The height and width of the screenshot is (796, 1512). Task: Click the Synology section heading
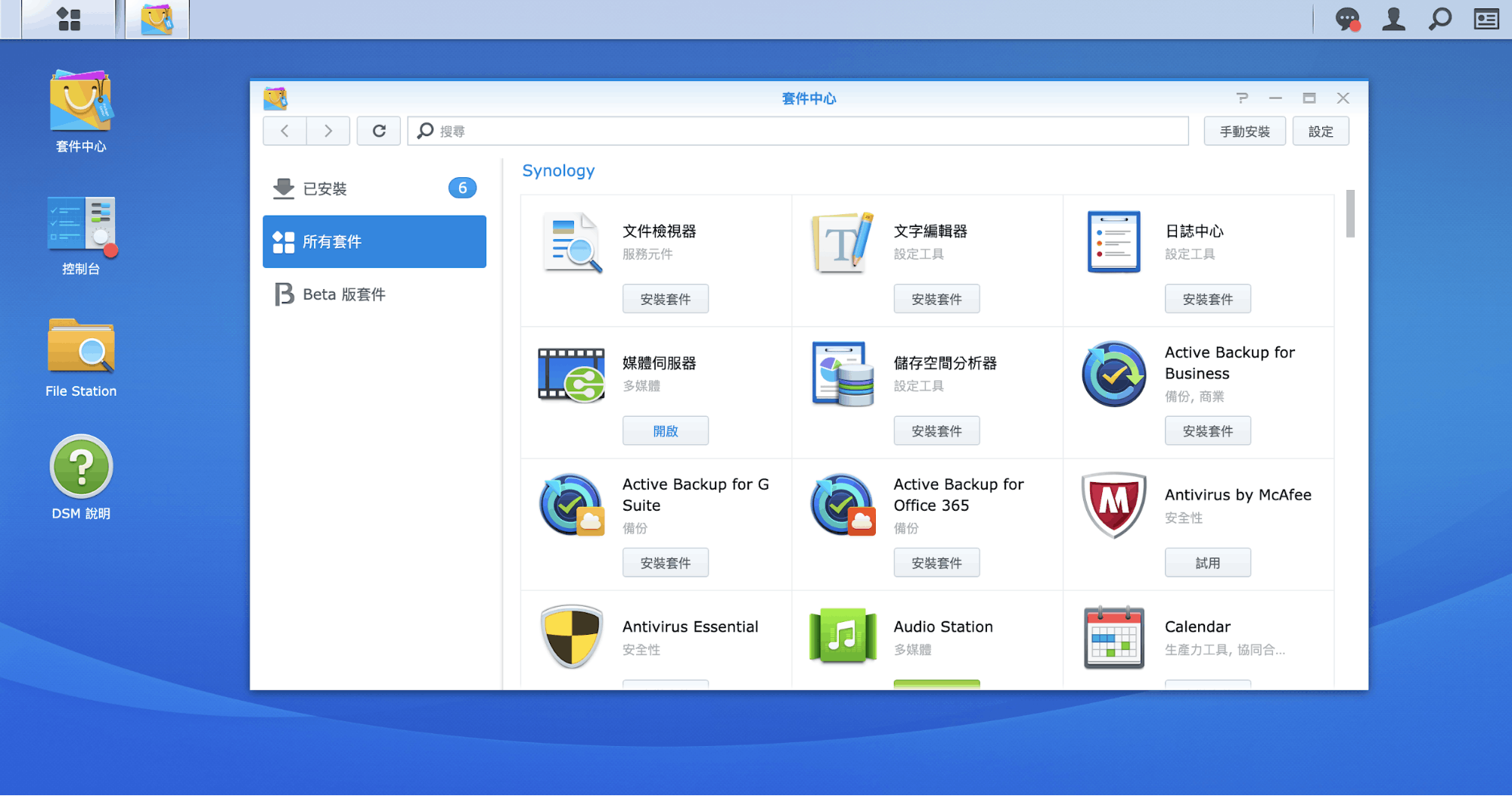(x=558, y=171)
